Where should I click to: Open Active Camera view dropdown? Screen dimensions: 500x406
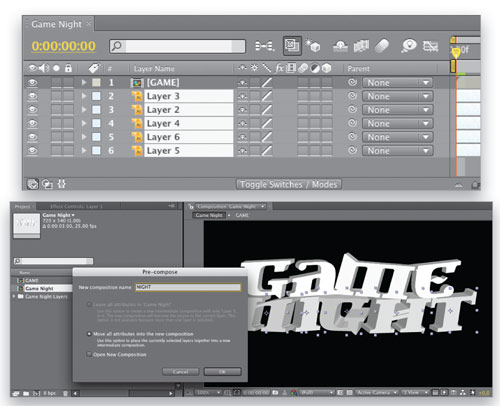[377, 393]
